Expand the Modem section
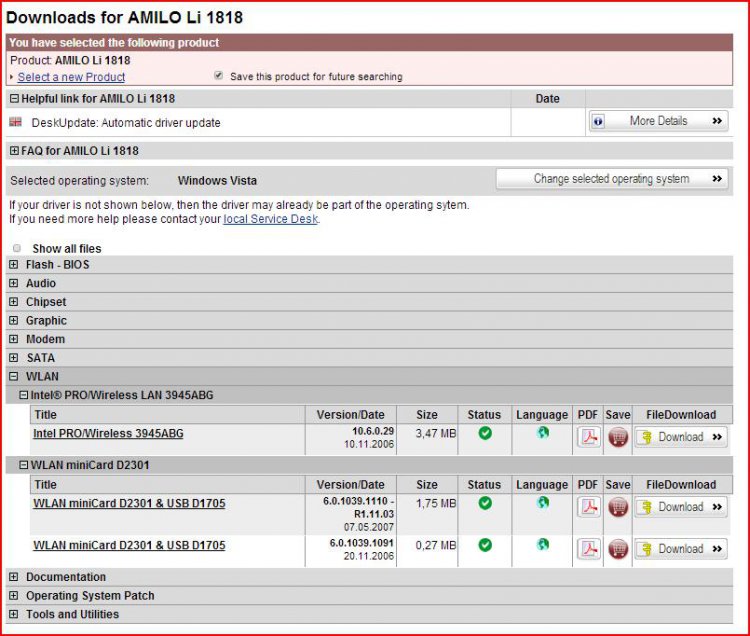Image resolution: width=750 pixels, height=636 pixels. [14, 339]
